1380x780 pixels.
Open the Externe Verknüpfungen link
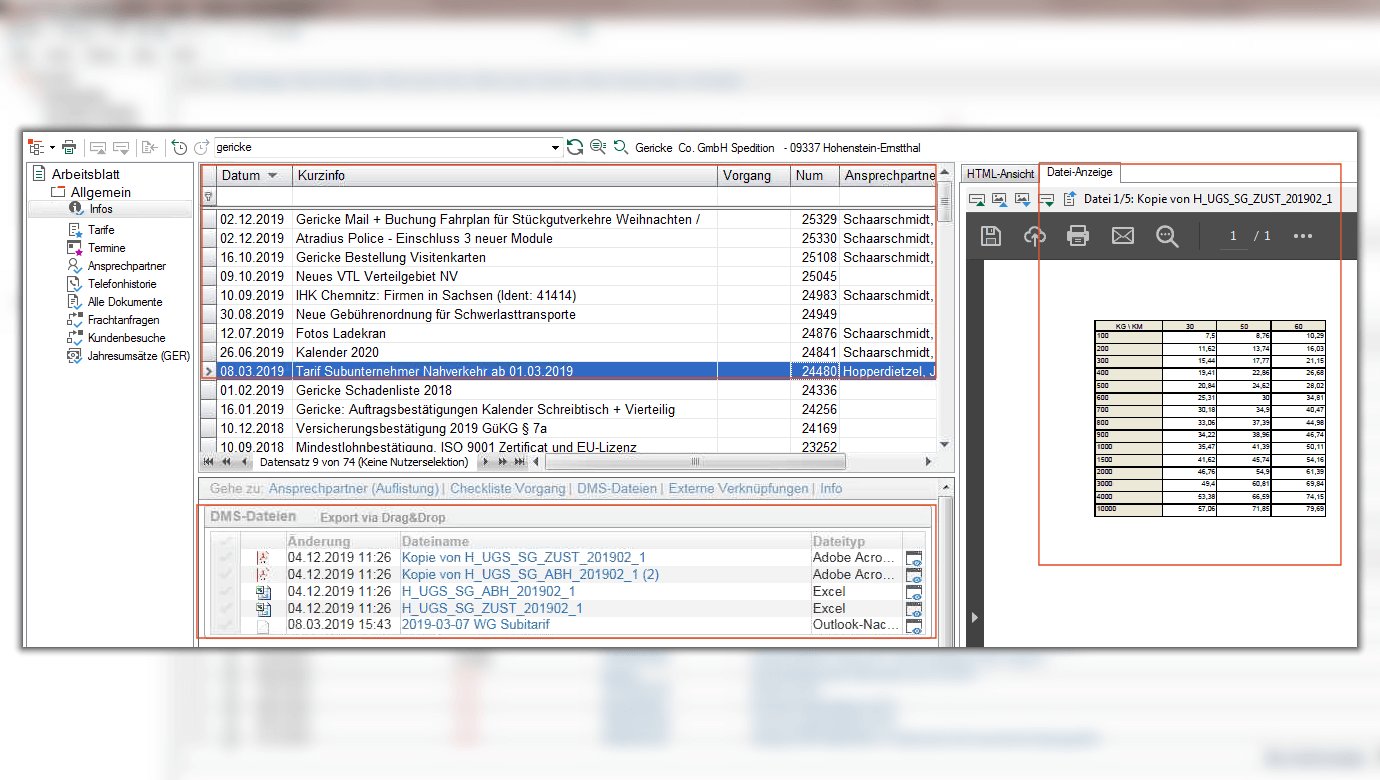738,489
